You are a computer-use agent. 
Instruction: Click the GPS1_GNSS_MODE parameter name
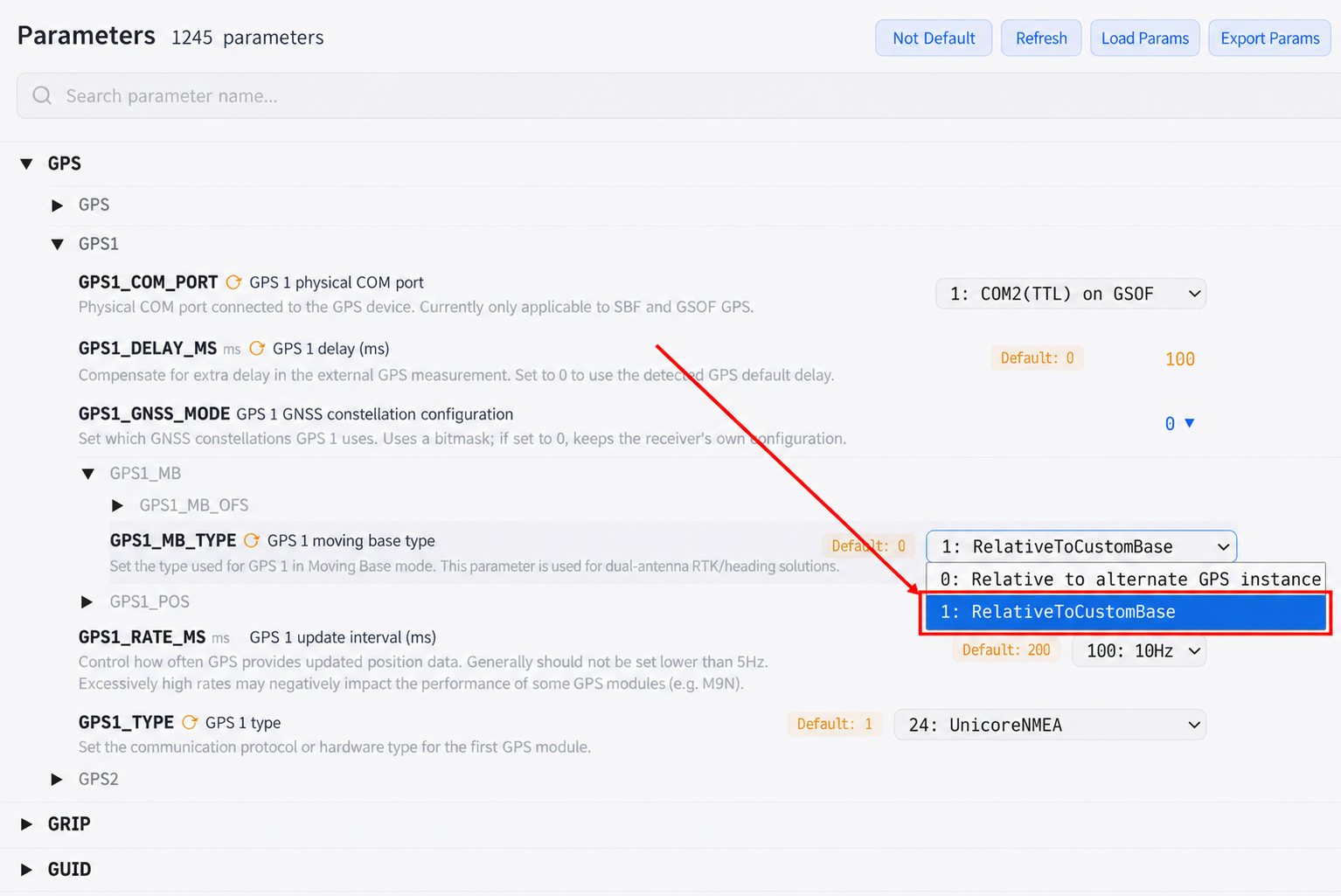[155, 413]
